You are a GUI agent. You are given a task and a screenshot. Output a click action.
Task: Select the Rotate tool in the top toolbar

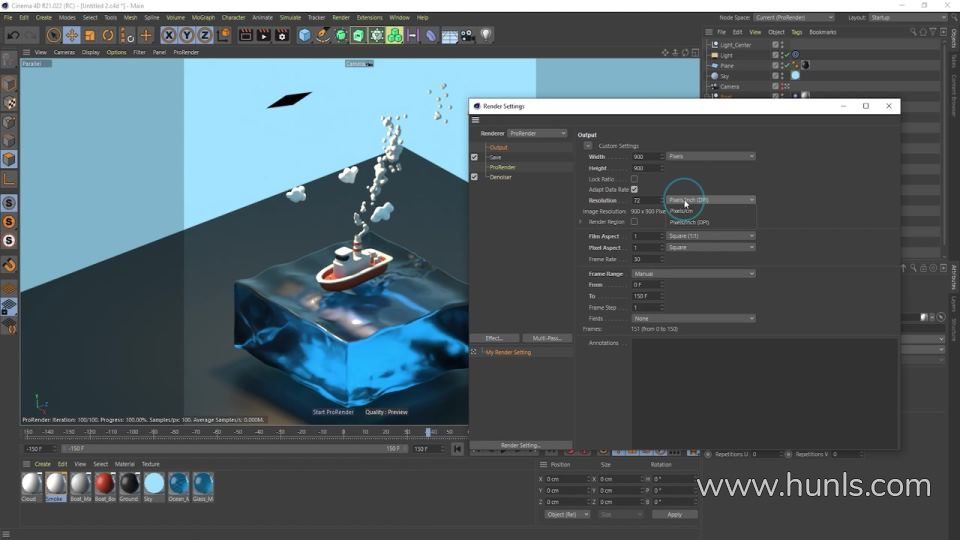[x=108, y=35]
